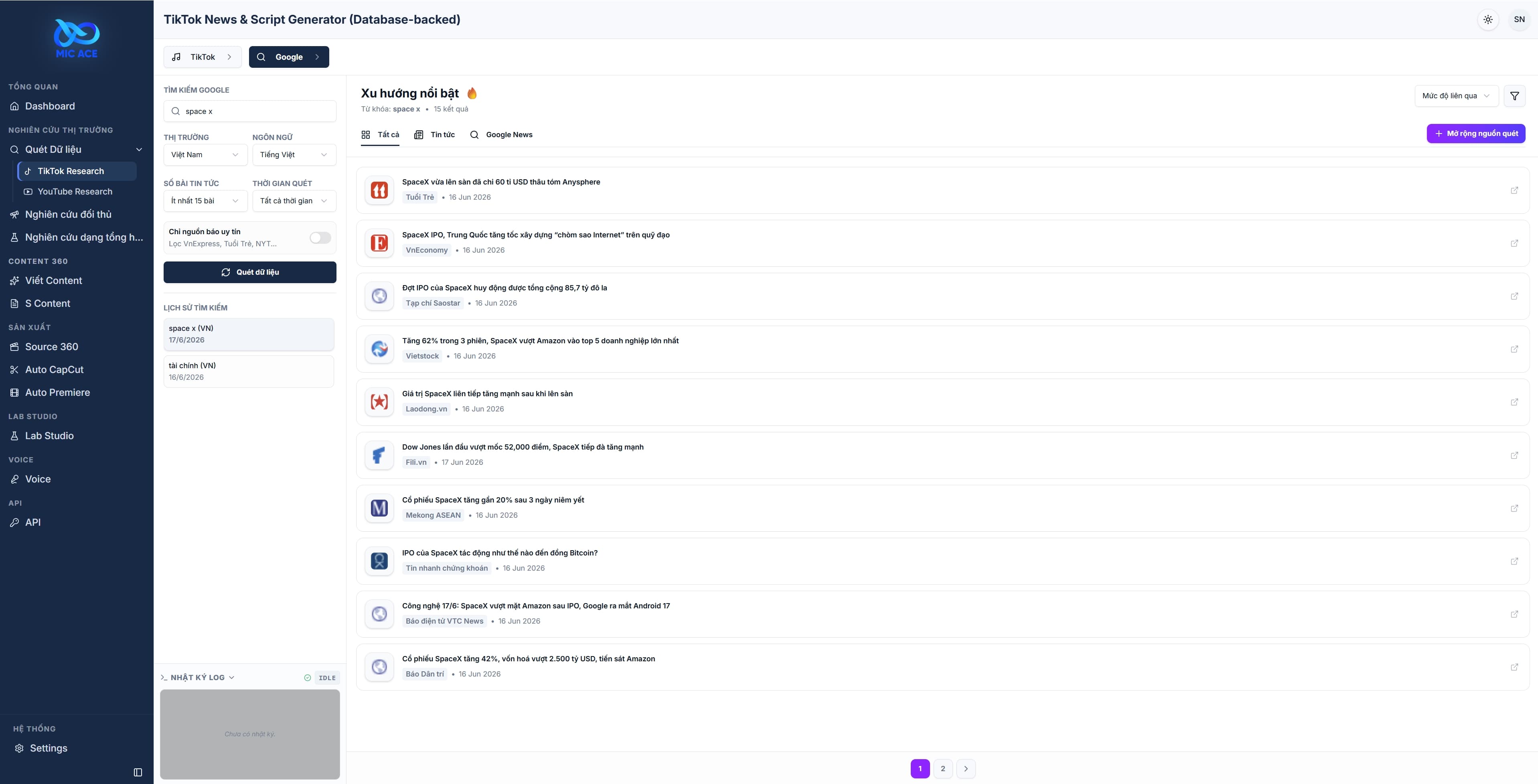Click the next page arrow
The image size is (1538, 784).
[965, 768]
